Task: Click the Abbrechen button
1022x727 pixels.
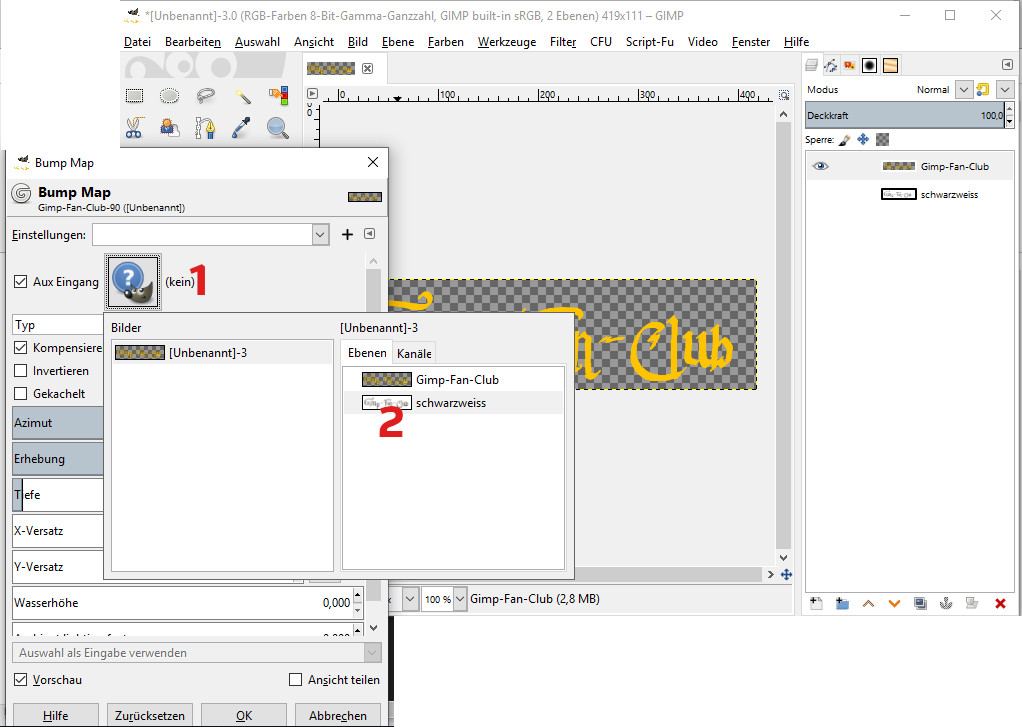Action: click(338, 715)
